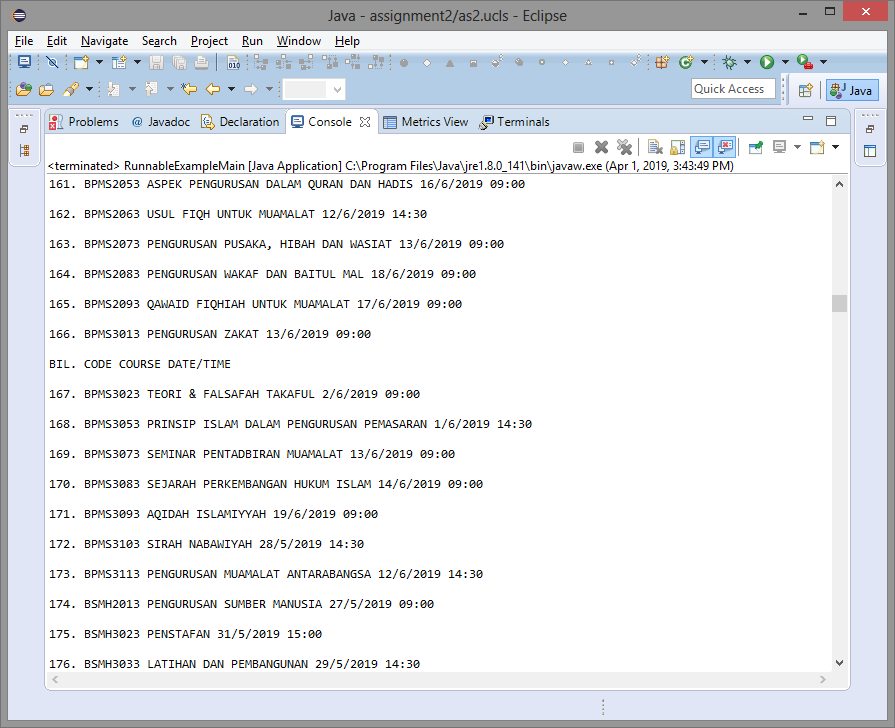Click the New Java Package icon
The width and height of the screenshot is (895, 728).
click(662, 62)
